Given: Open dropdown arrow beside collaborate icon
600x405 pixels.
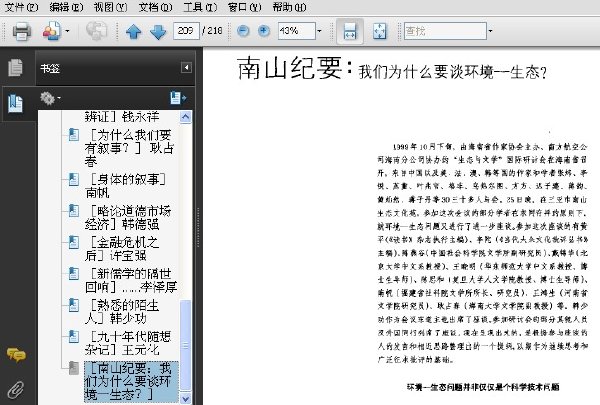Looking at the screenshot, I should point(67,31).
